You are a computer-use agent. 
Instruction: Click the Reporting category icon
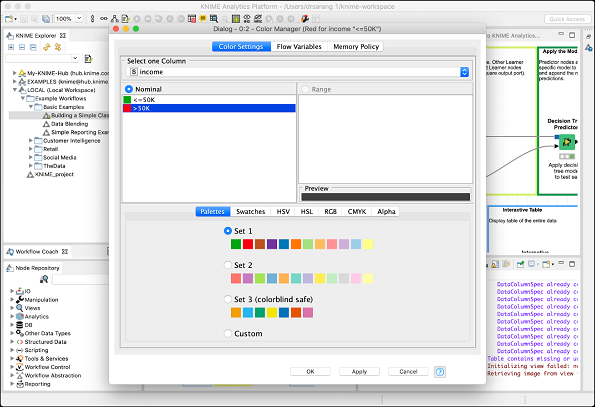tap(20, 384)
